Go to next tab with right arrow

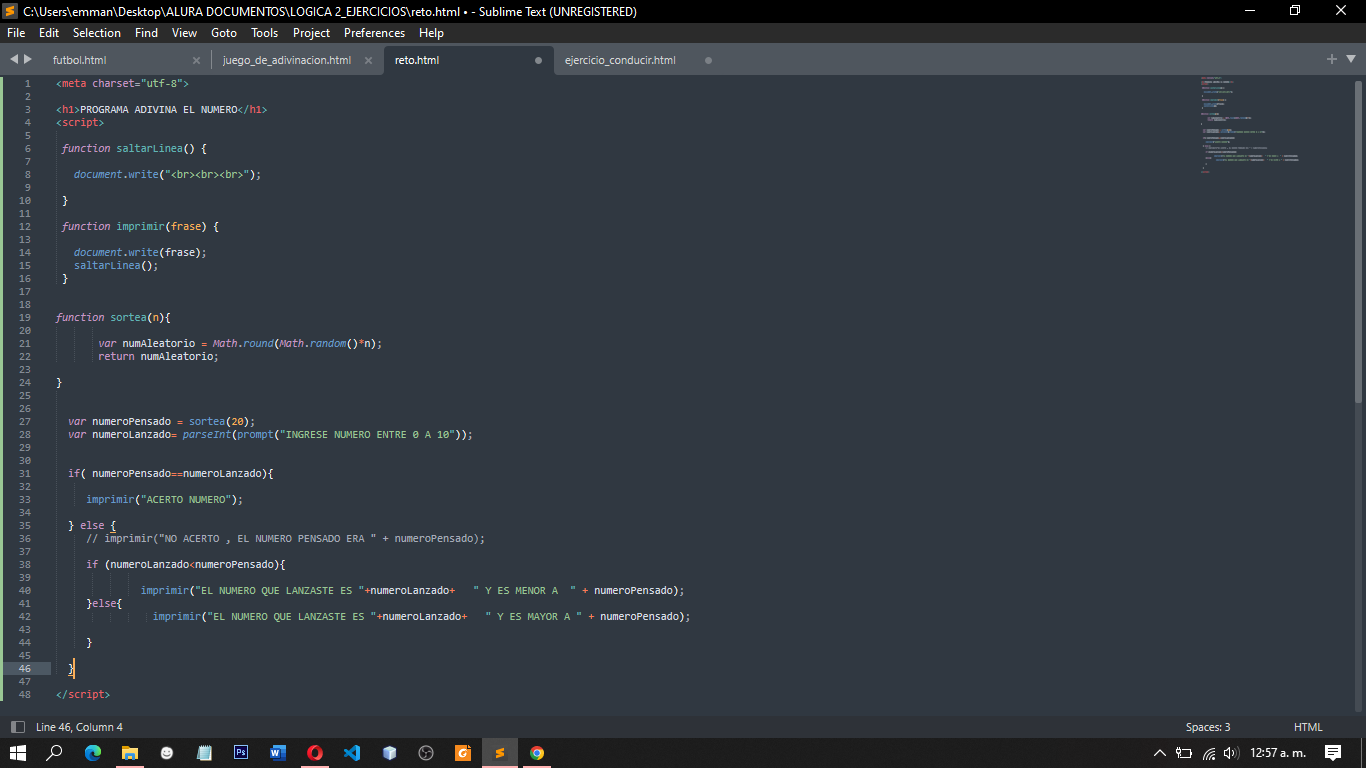point(28,60)
